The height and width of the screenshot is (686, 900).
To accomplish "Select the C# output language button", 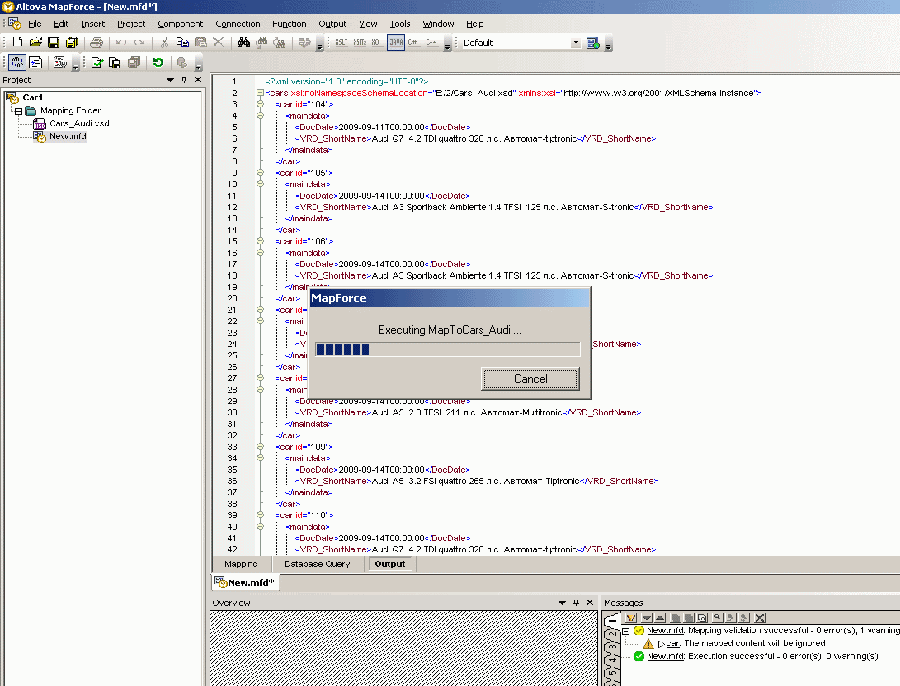I will [413, 42].
